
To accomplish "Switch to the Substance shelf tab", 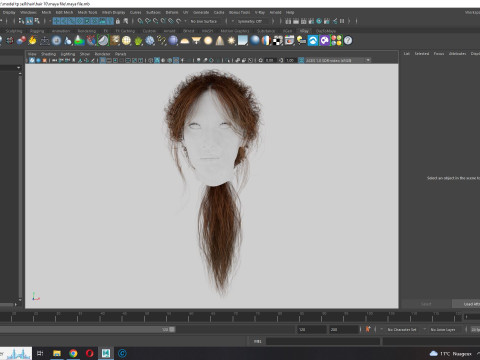I will coord(266,31).
